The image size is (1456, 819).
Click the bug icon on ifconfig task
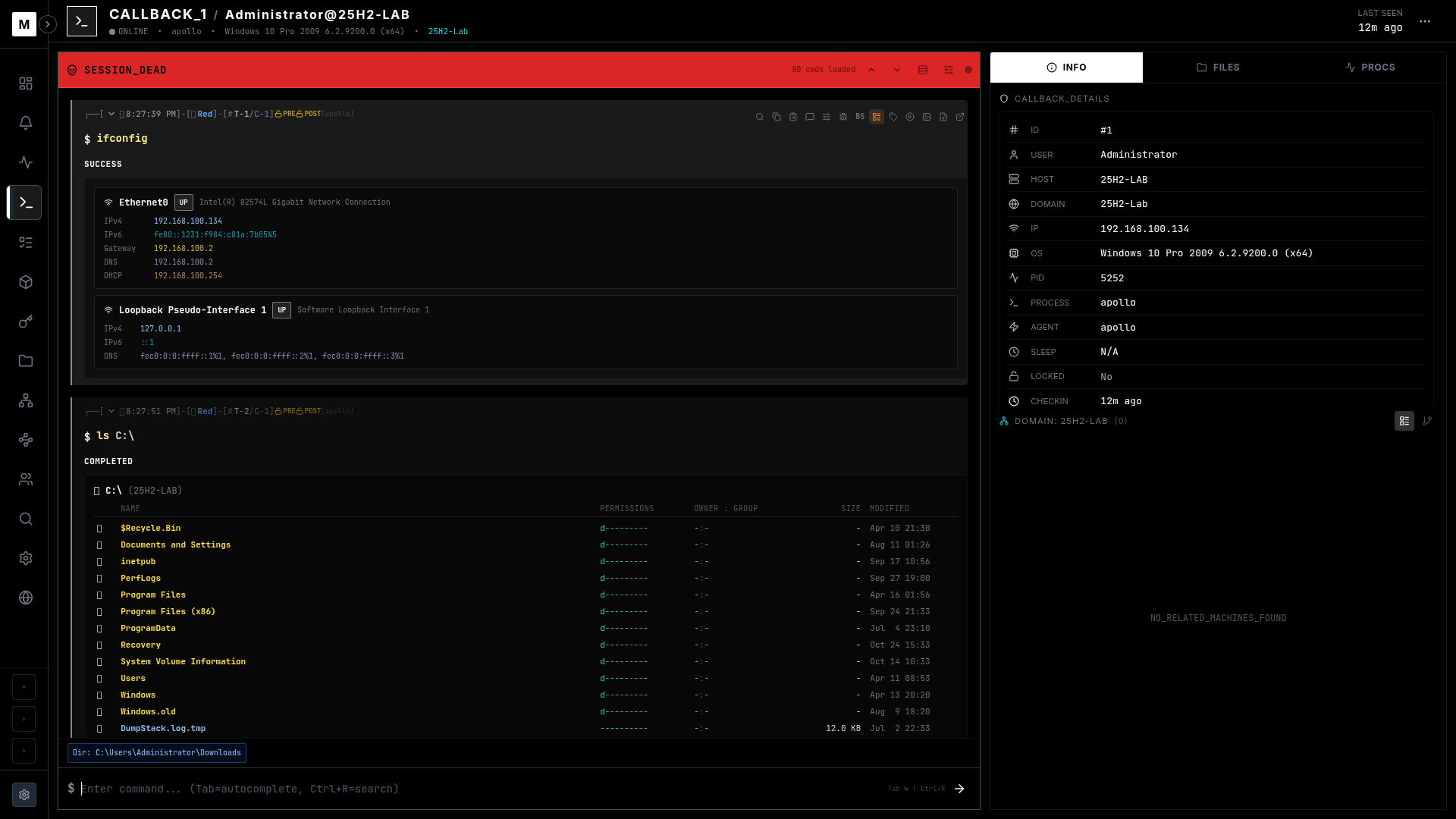843,117
